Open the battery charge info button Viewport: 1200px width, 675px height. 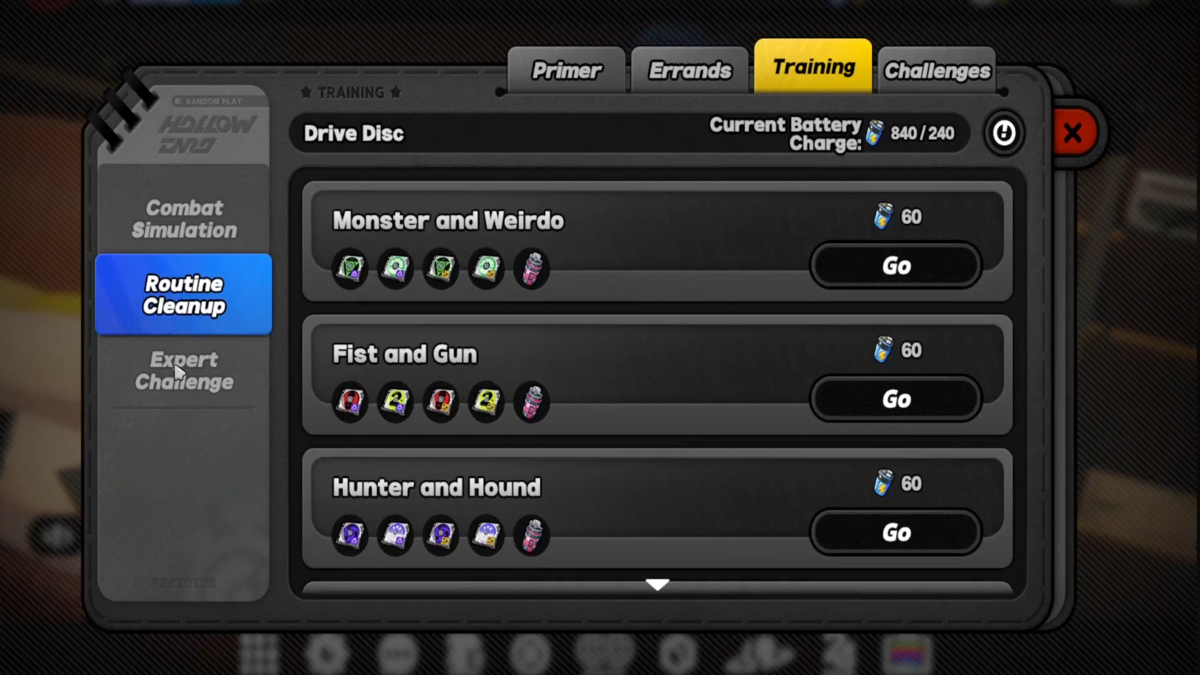pos(1004,133)
